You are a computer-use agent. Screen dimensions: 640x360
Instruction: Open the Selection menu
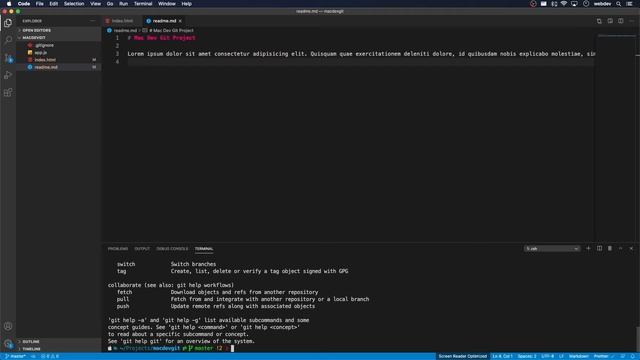[74, 4]
